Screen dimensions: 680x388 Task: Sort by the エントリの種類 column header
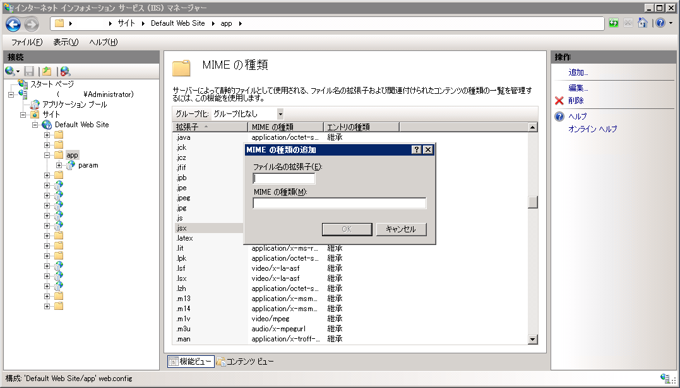[x=361, y=127]
